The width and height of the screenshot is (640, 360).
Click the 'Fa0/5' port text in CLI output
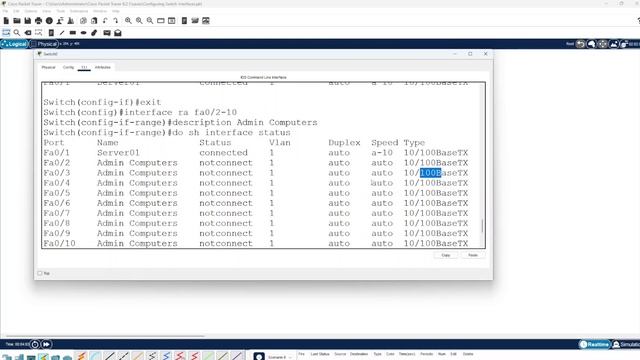[57, 193]
